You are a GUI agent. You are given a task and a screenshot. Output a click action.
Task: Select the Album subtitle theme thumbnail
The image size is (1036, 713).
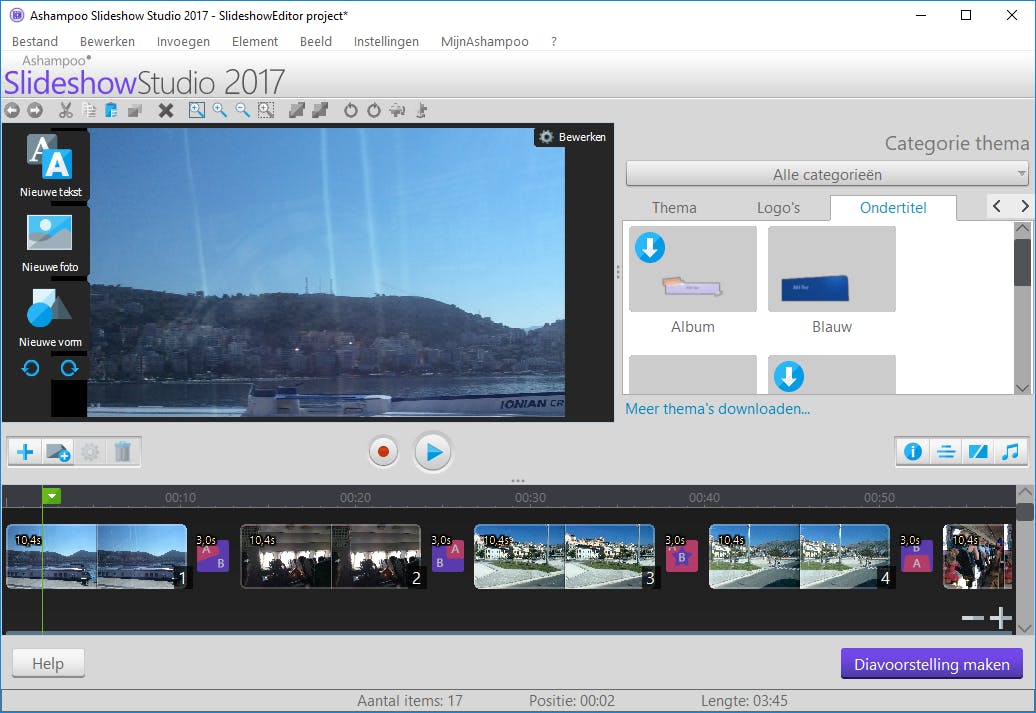692,269
